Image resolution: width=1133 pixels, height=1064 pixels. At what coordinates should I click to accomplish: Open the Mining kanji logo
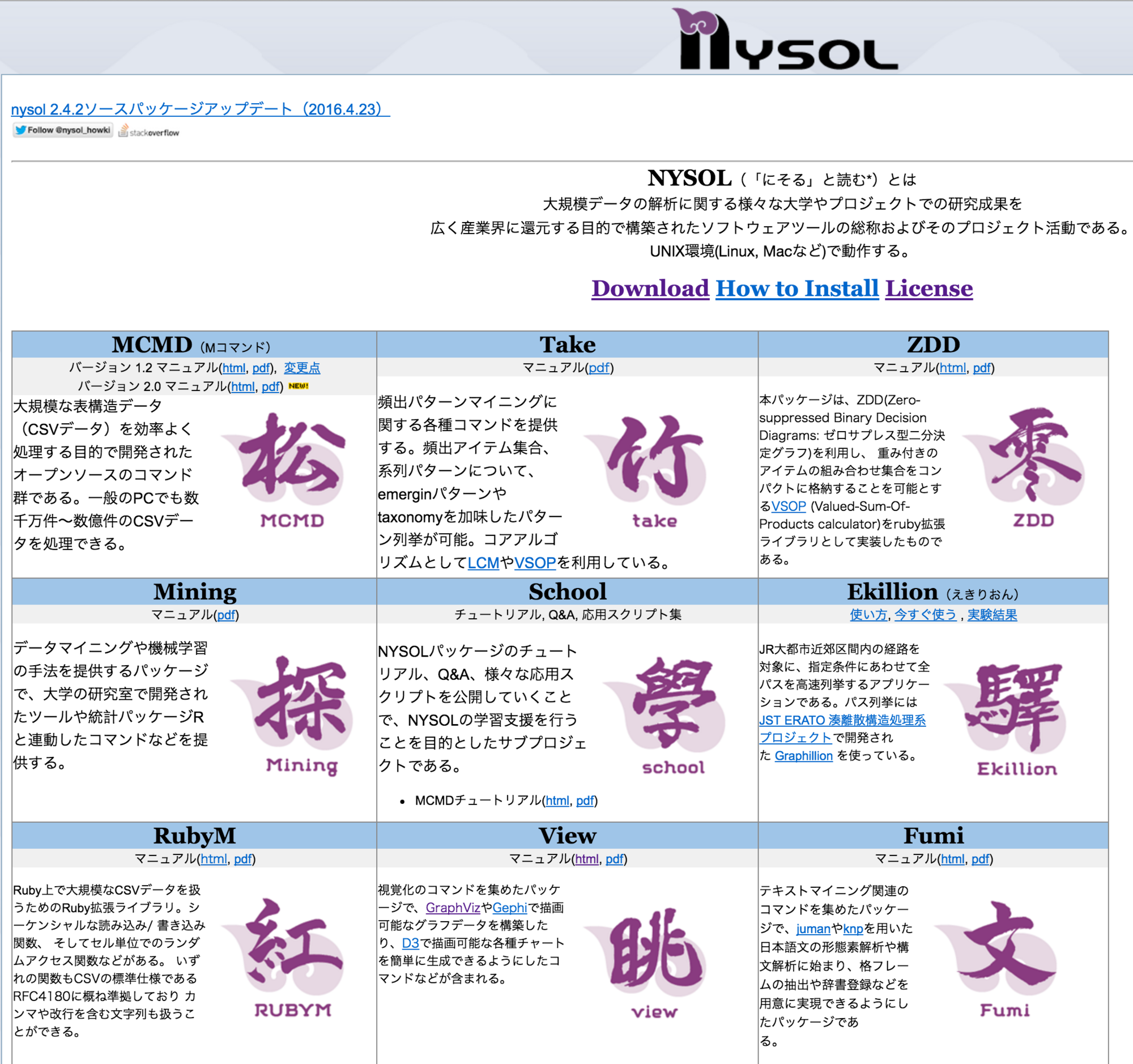pos(292,715)
